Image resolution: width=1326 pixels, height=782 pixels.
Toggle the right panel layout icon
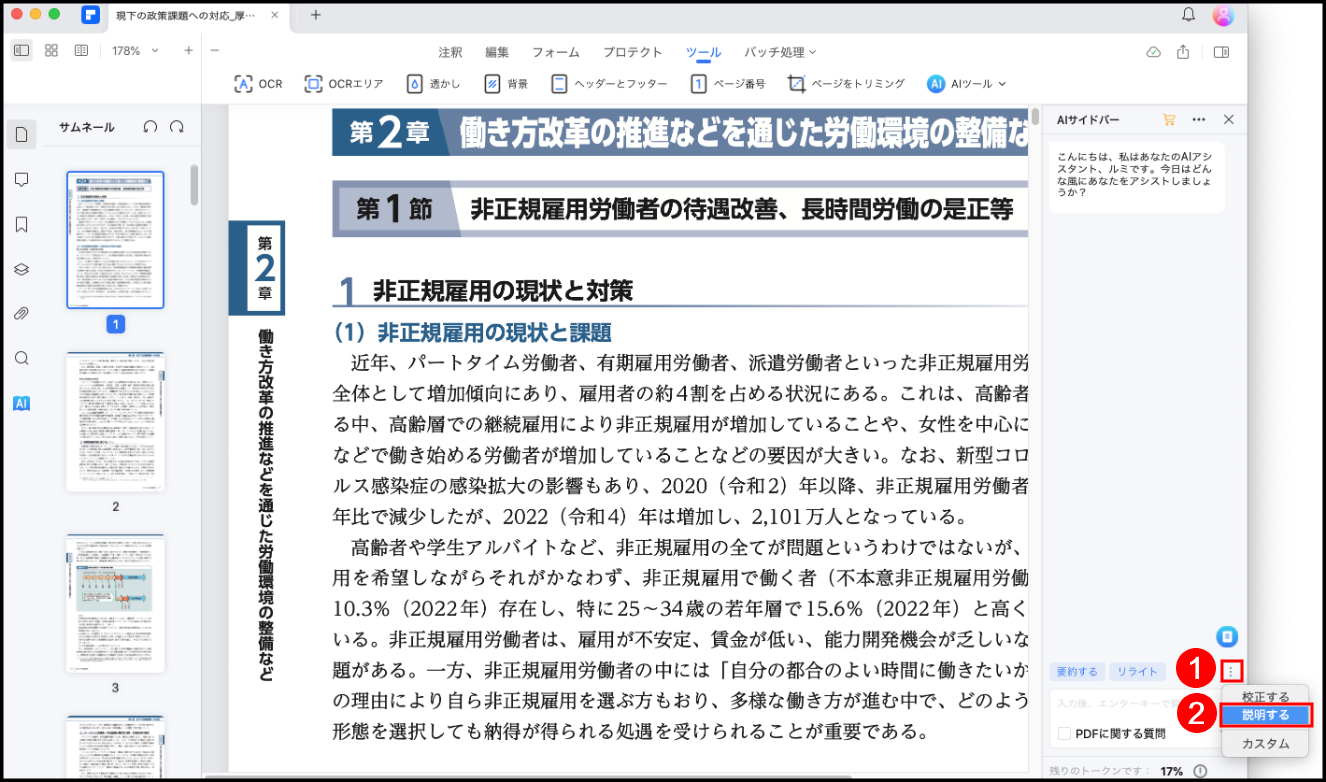pyautogui.click(x=1221, y=52)
